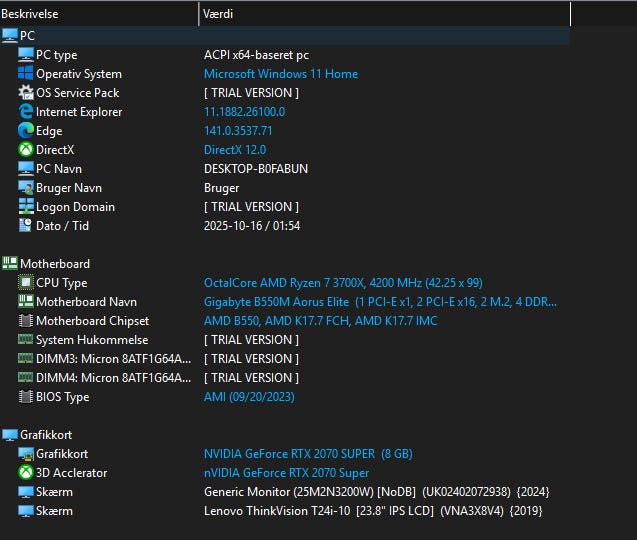Open the AMI (09/20/2023) BIOS link
This screenshot has height=540, width=637.
[x=249, y=397]
